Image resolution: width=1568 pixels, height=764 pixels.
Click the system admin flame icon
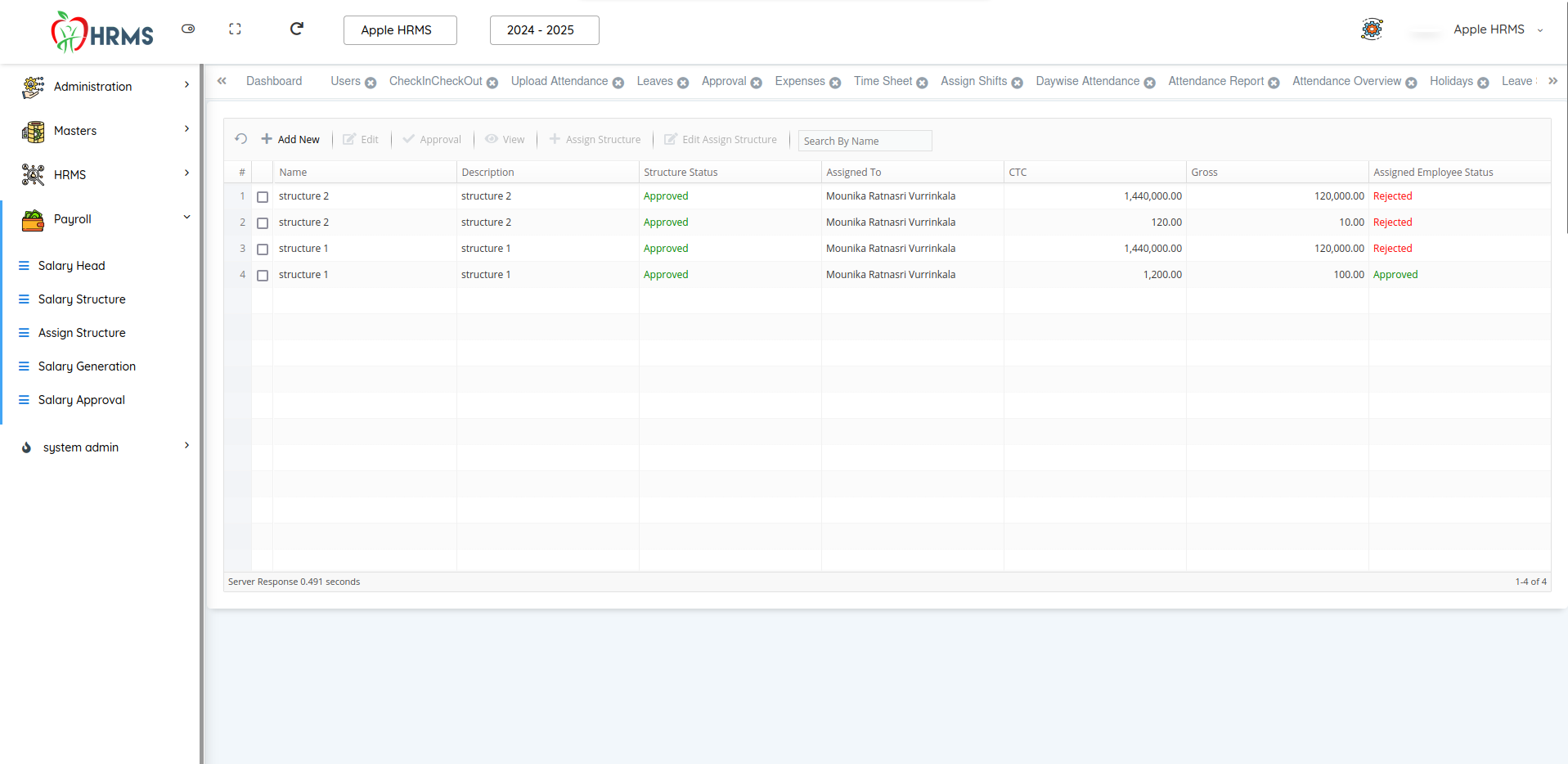tap(26, 447)
